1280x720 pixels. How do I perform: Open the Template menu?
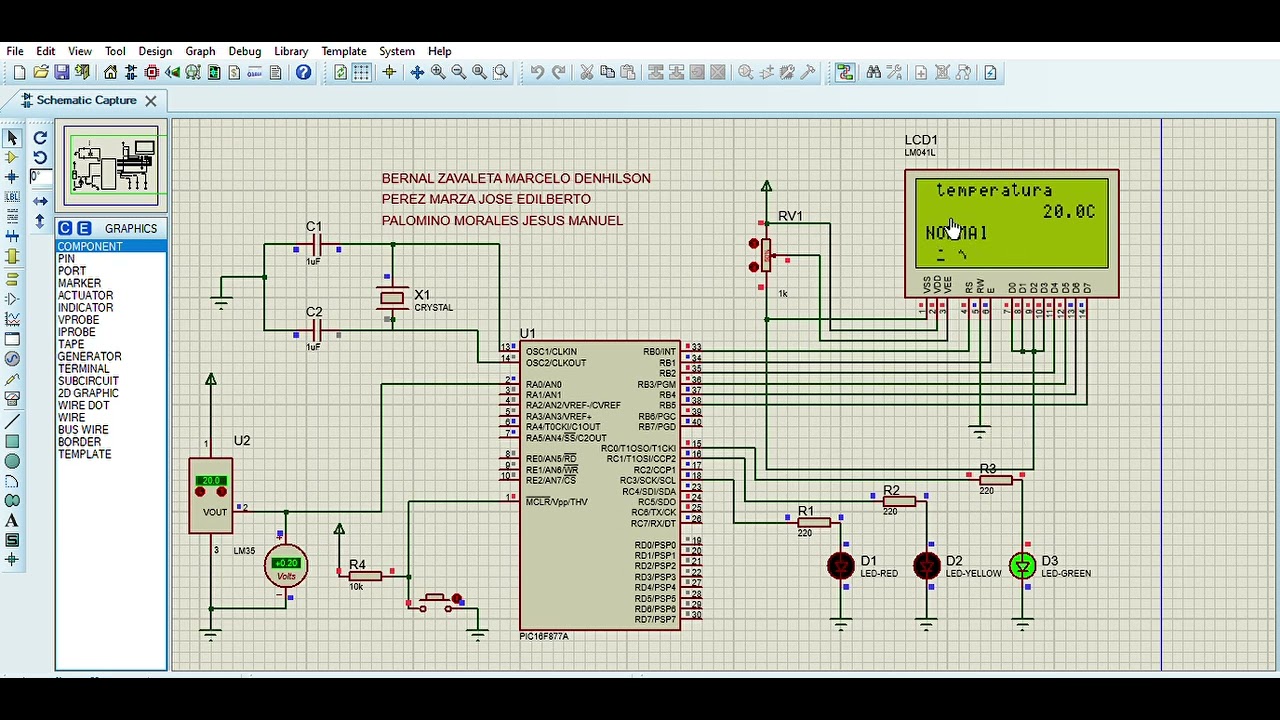344,51
